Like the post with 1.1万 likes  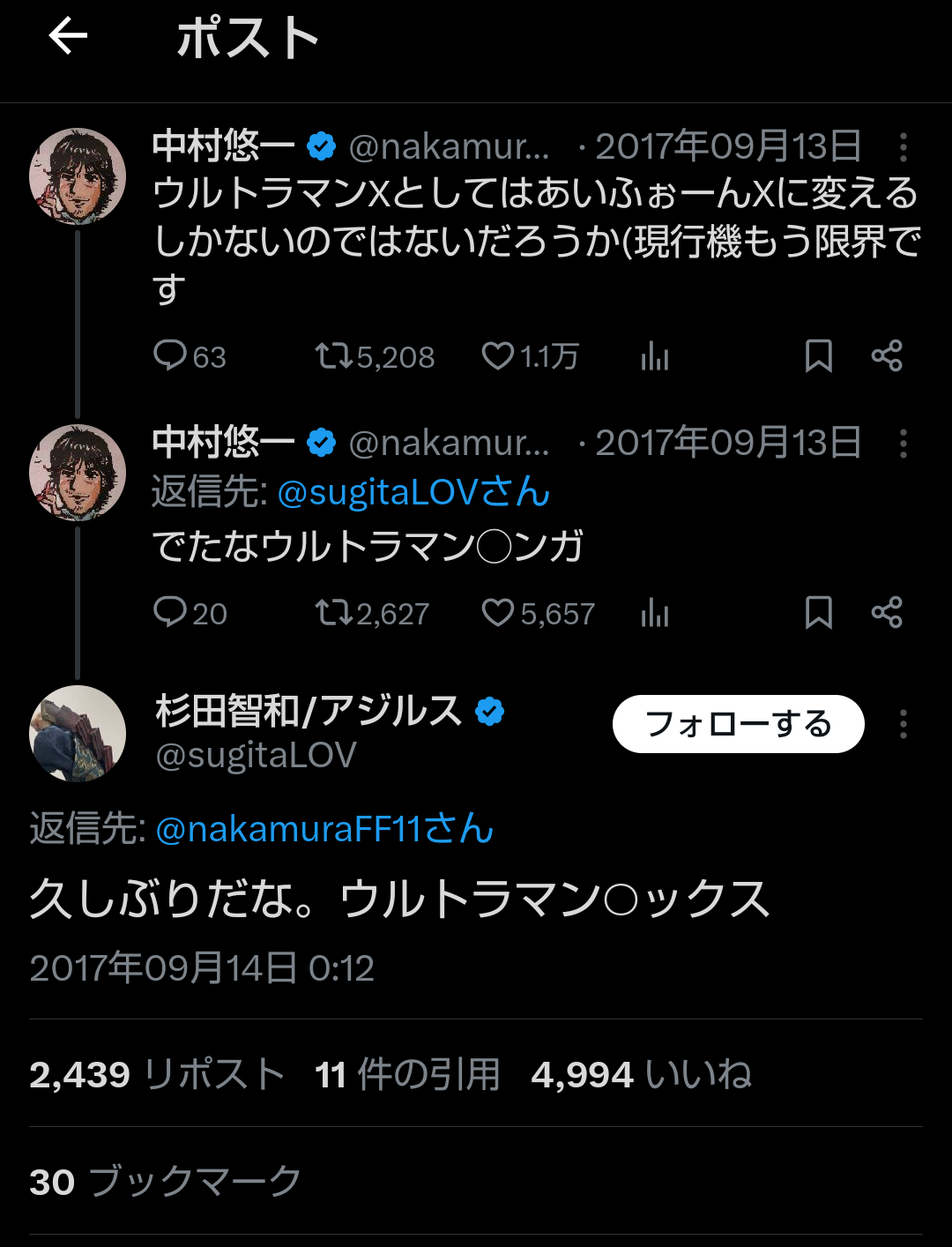pyautogui.click(x=498, y=355)
